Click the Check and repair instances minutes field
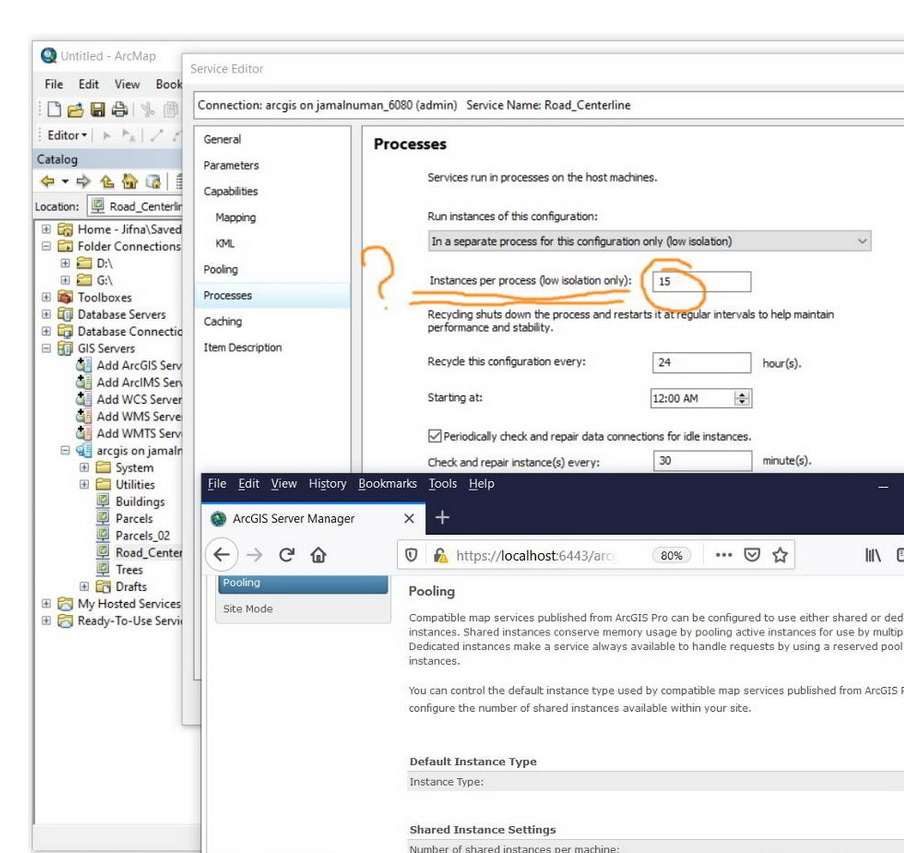 [703, 461]
